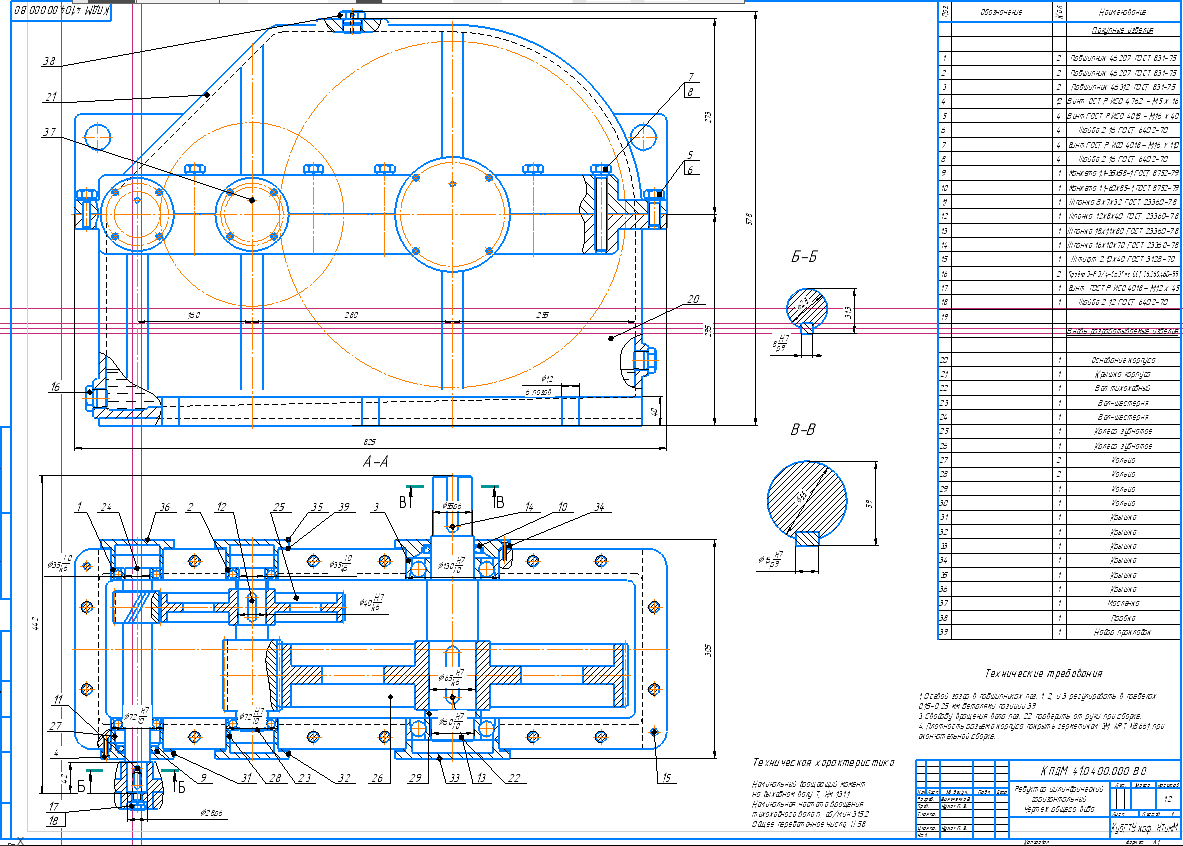The height and width of the screenshot is (846, 1183).
Task: Click leader callout 34 on the А-А view
Action: [599, 507]
